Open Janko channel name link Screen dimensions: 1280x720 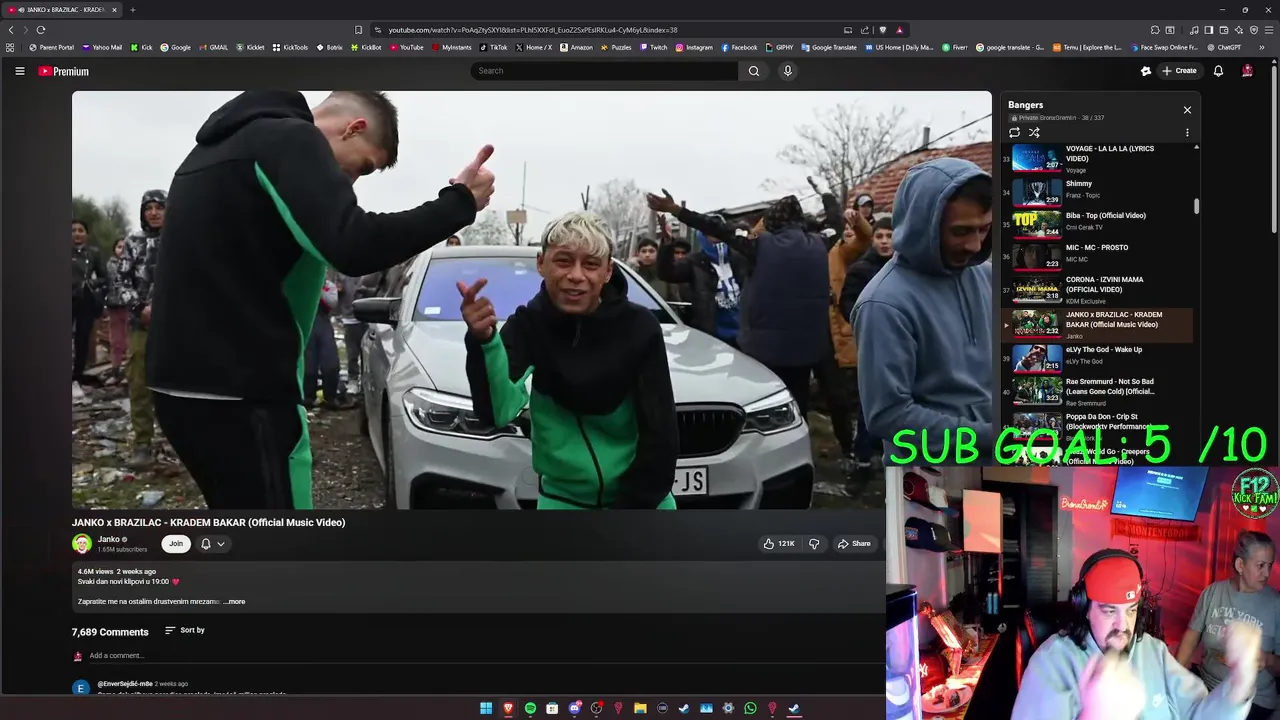click(108, 539)
